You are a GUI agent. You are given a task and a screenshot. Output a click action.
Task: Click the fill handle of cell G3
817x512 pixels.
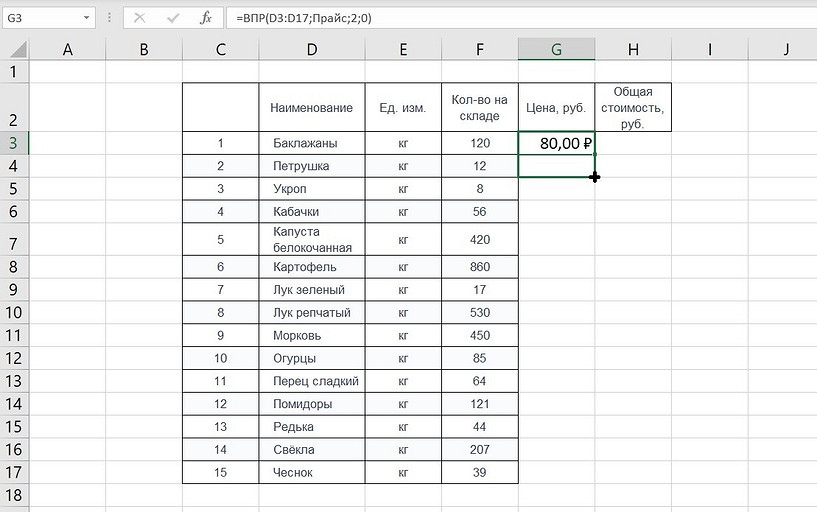pos(595,154)
